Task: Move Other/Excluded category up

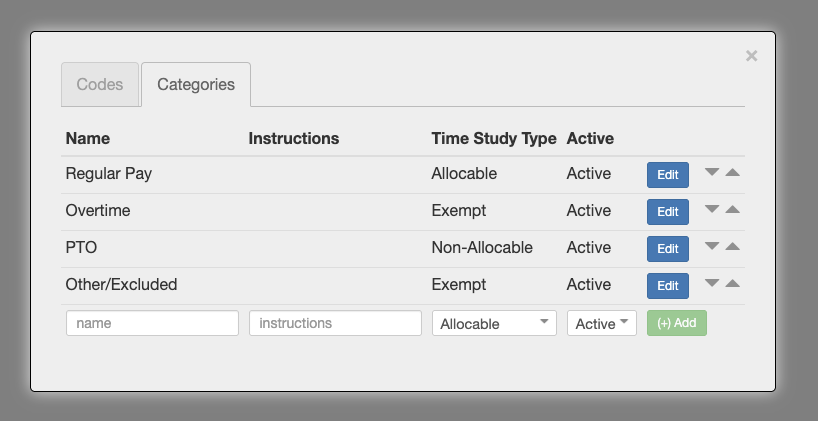Action: tap(732, 283)
